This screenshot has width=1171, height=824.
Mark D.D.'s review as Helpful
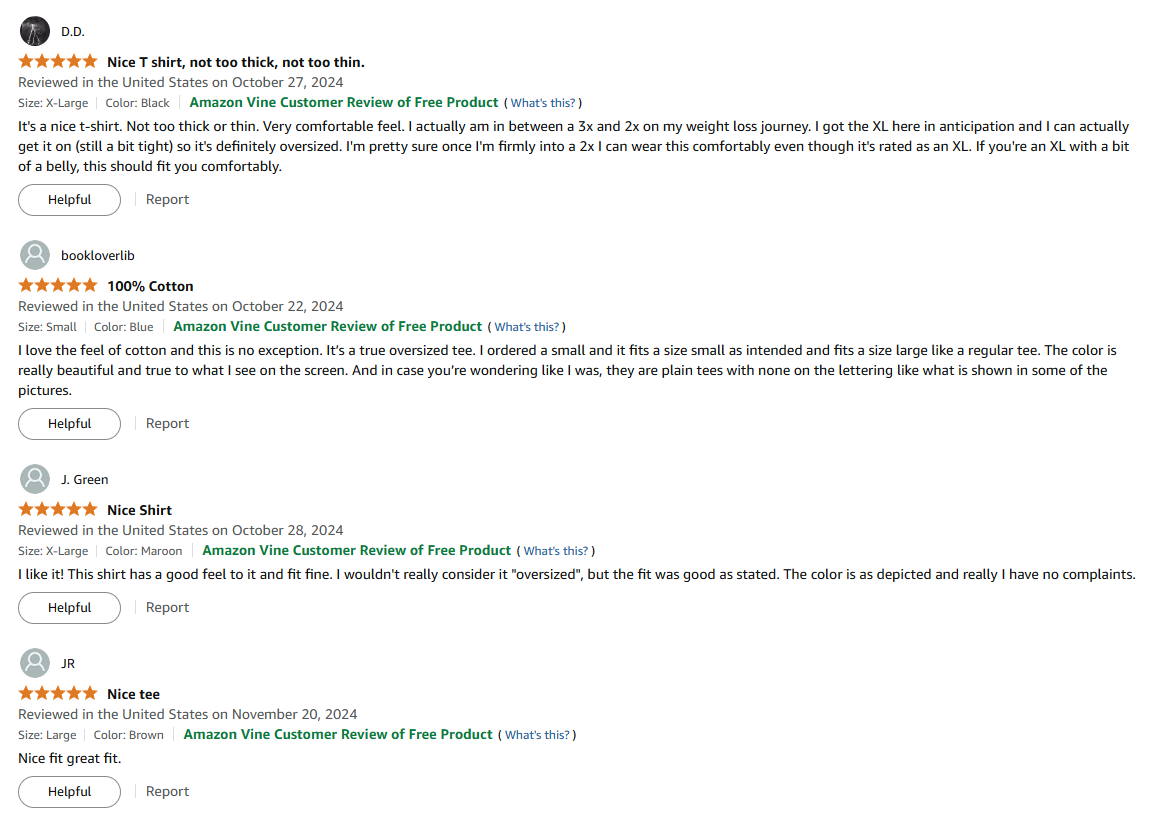coord(69,199)
